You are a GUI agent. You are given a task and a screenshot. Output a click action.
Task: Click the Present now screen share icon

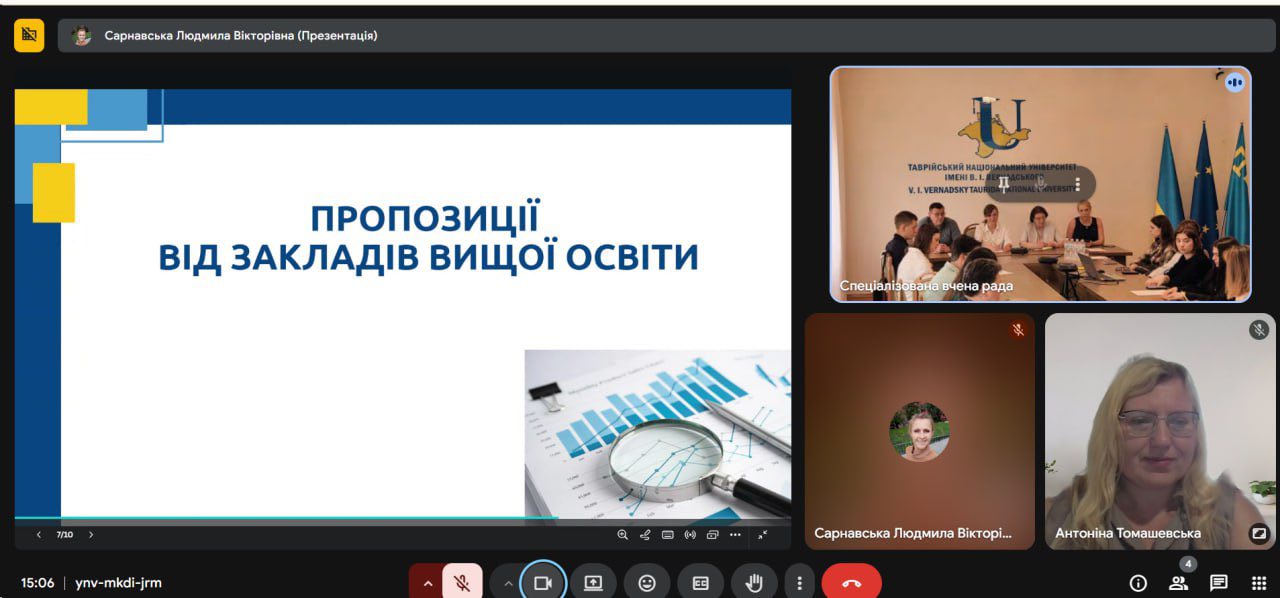tap(593, 583)
